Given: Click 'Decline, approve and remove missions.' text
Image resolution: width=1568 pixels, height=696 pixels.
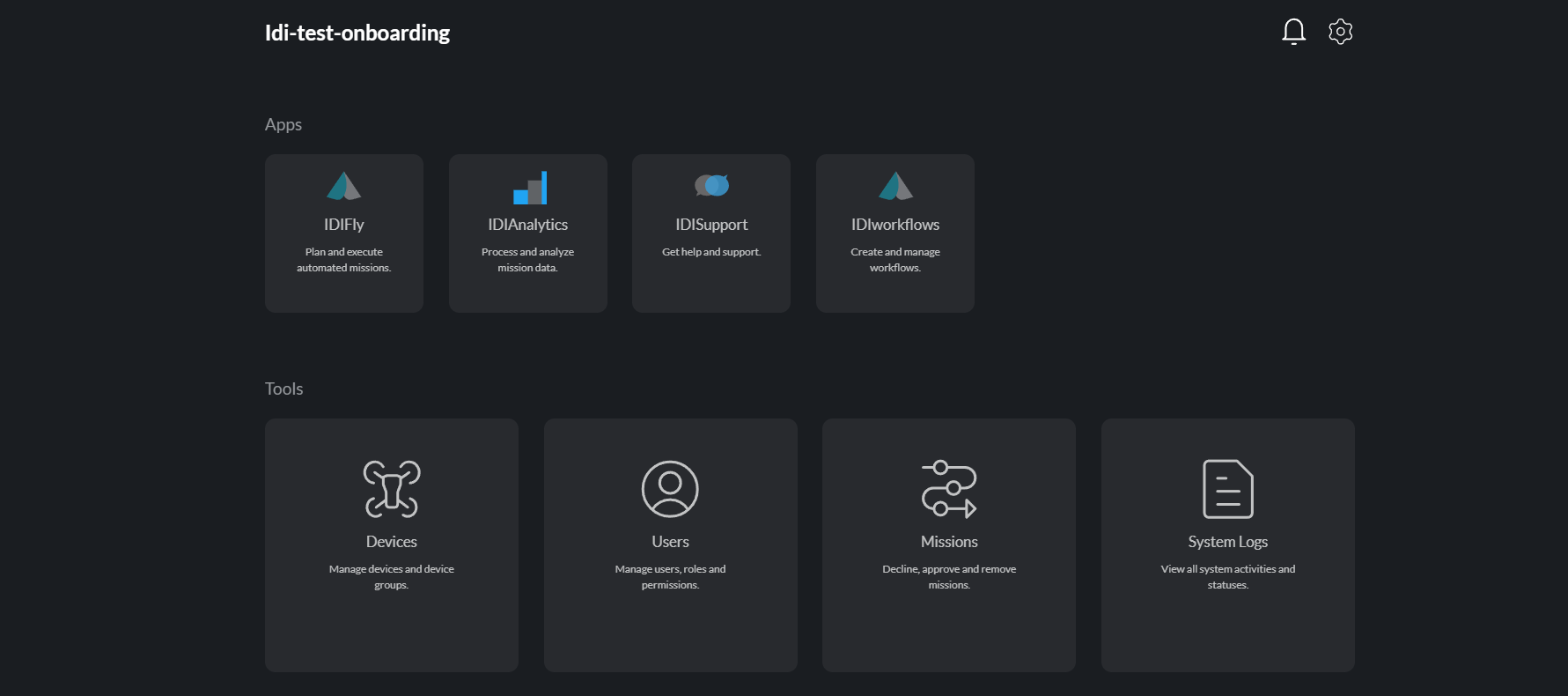Looking at the screenshot, I should [949, 577].
